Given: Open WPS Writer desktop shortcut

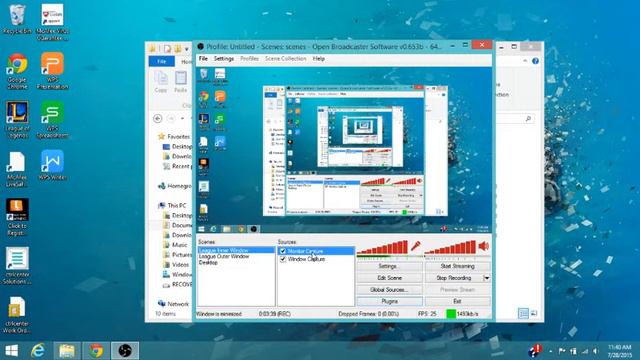Looking at the screenshot, I should pyautogui.click(x=52, y=165).
